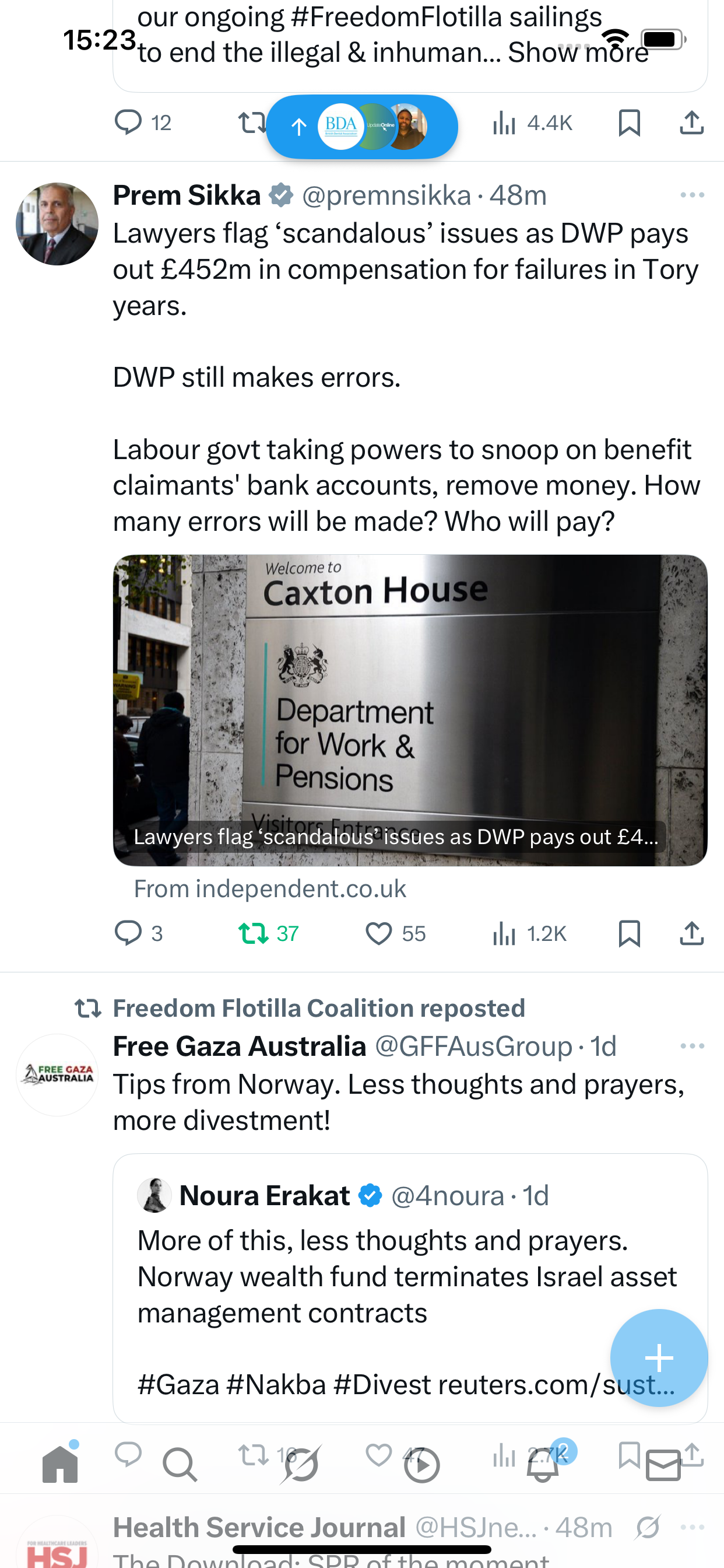This screenshot has height=1568, width=724.
Task: Open @premnsikka handle link
Action: pos(386,195)
